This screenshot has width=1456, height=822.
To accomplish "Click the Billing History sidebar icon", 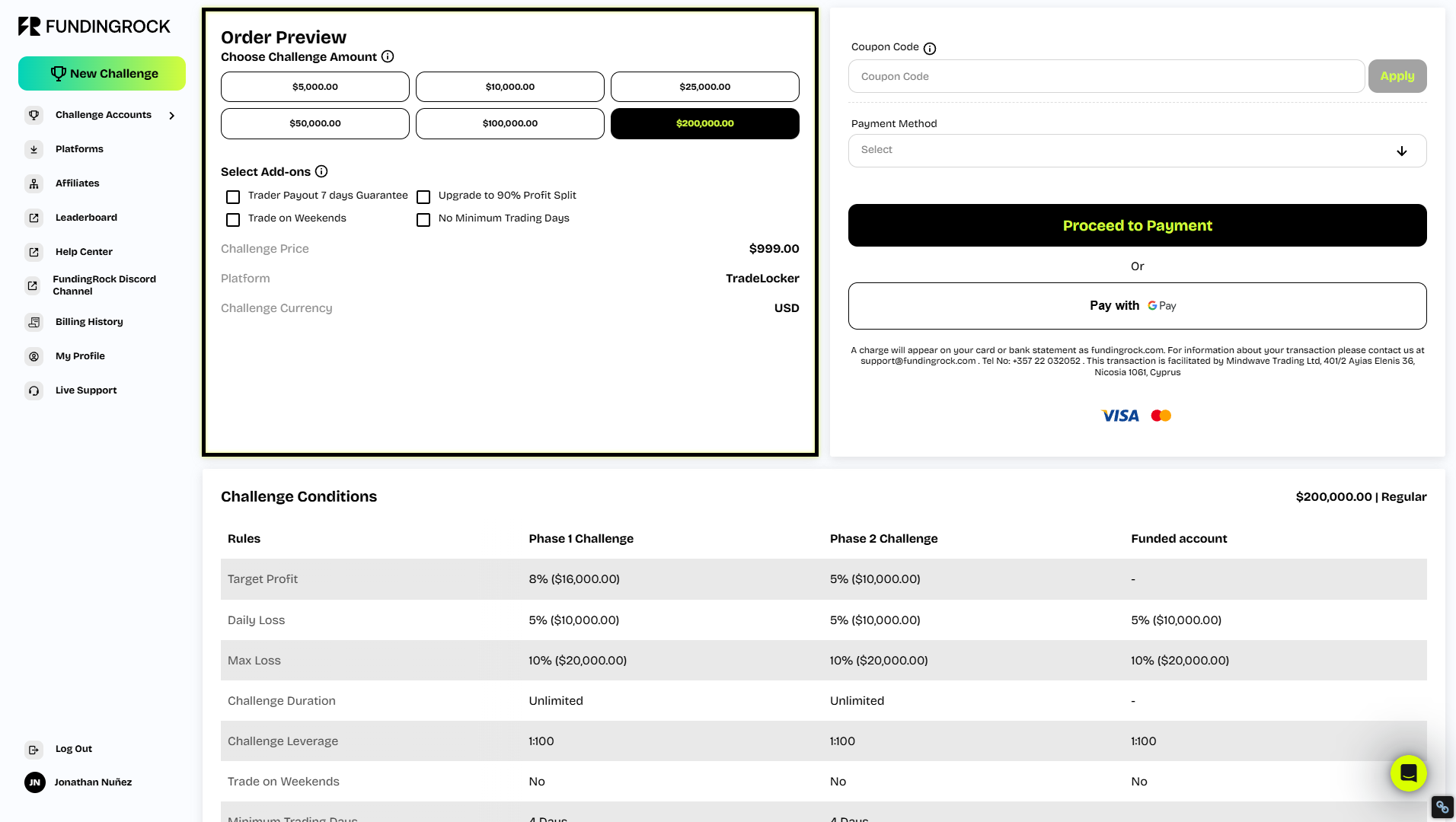I will point(34,322).
